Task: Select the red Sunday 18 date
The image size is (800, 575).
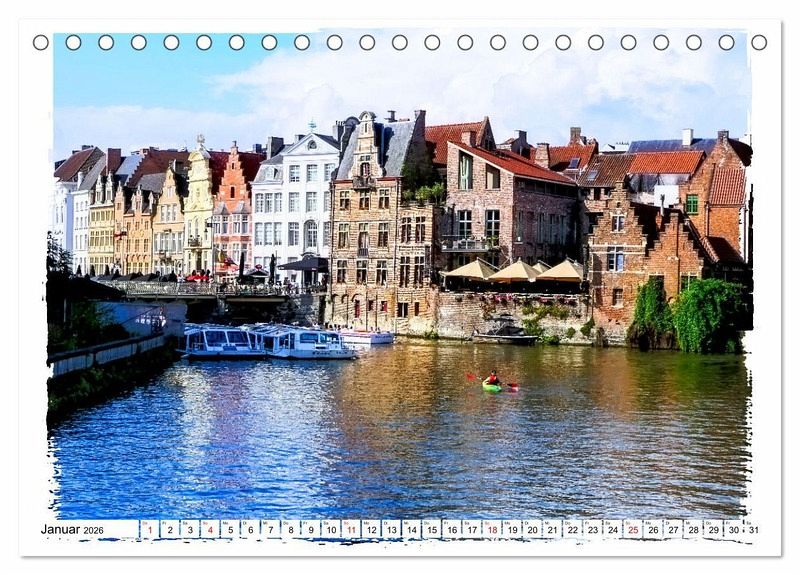Action: coord(492,529)
